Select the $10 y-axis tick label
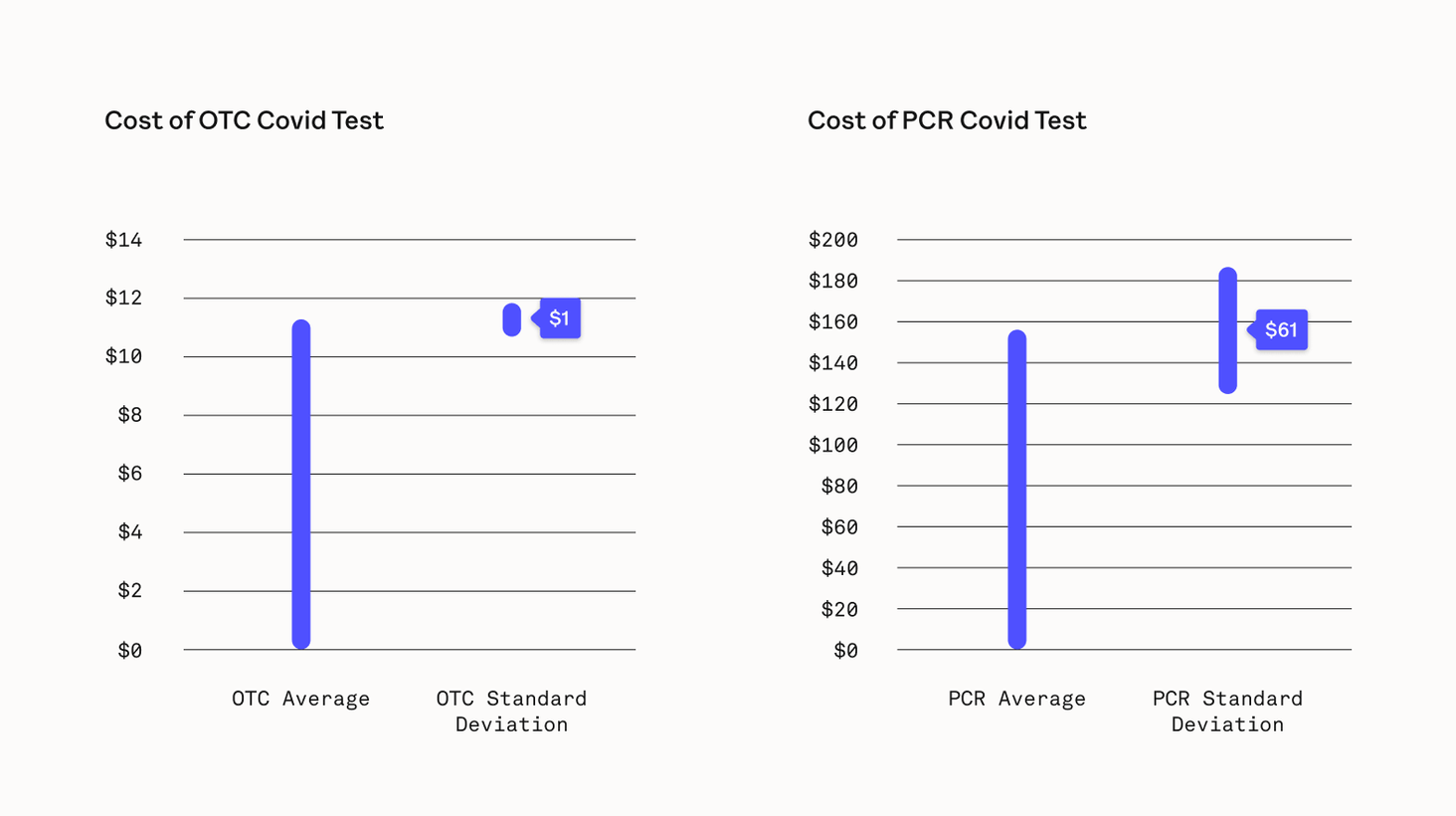This screenshot has height=816, width=1456. point(124,356)
